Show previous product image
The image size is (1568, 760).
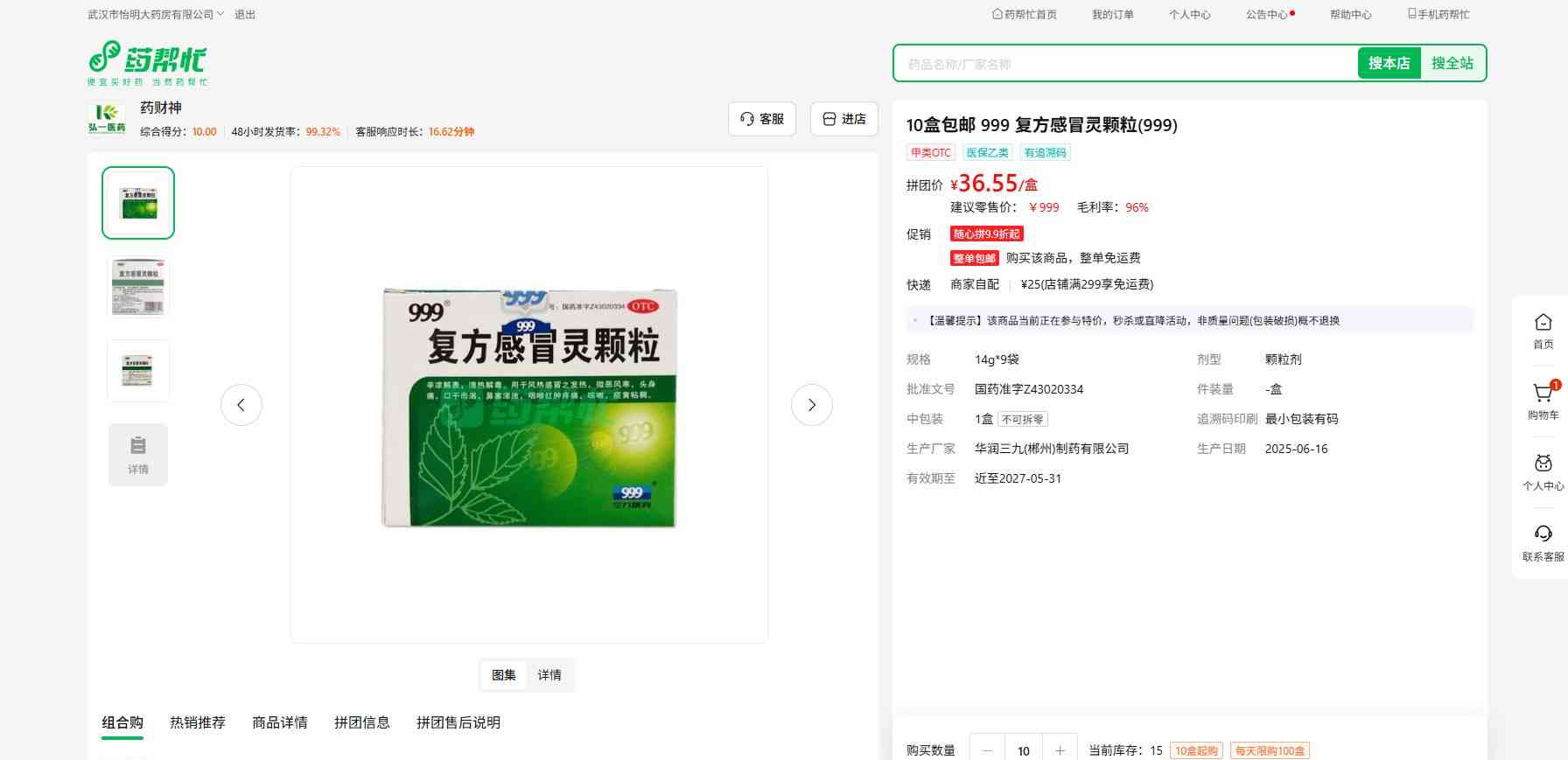241,405
